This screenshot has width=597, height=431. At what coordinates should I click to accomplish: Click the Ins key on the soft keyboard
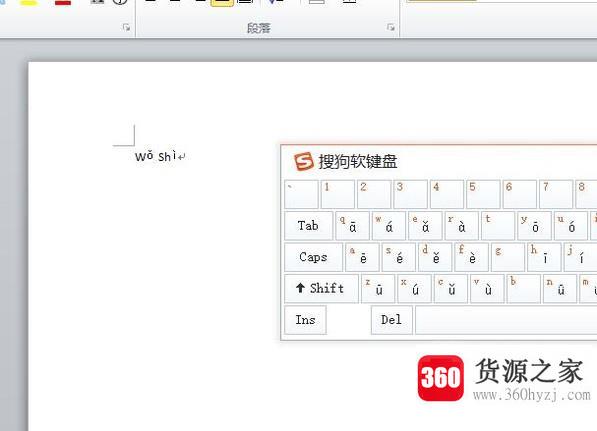pos(305,320)
